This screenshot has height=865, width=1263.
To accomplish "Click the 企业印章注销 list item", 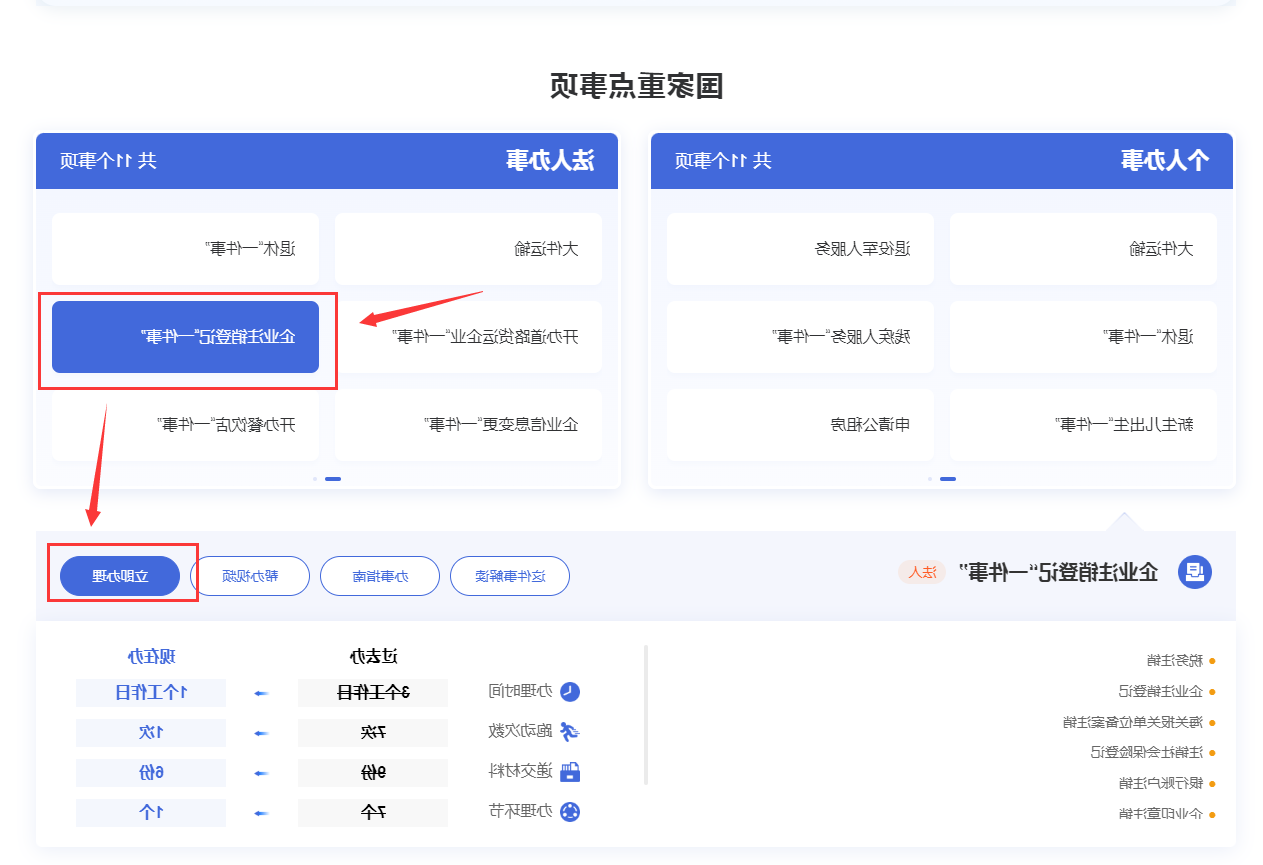I will click(x=1160, y=814).
